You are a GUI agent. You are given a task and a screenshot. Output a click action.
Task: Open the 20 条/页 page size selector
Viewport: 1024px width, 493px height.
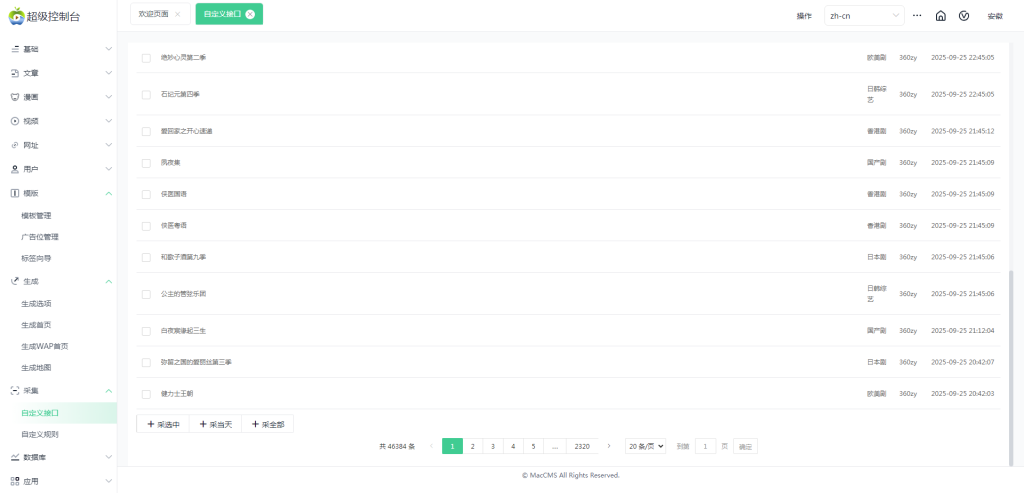pyautogui.click(x=645, y=446)
